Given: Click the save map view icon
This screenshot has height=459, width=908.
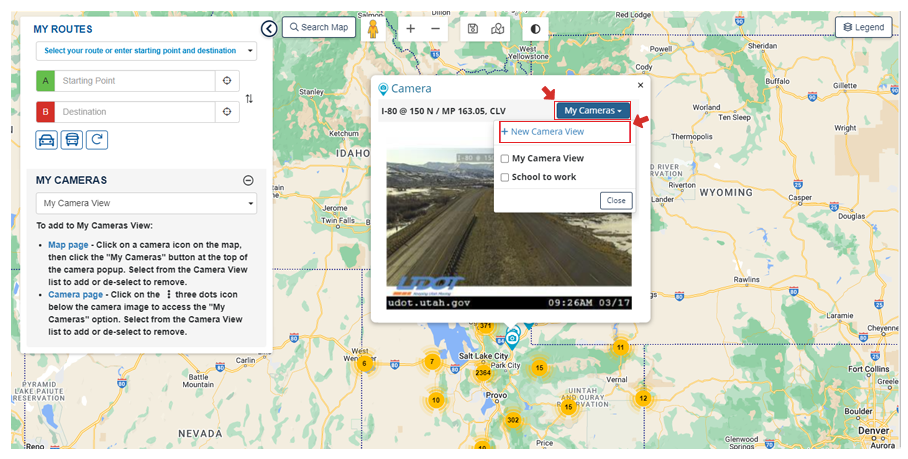Looking at the screenshot, I should tap(473, 28).
